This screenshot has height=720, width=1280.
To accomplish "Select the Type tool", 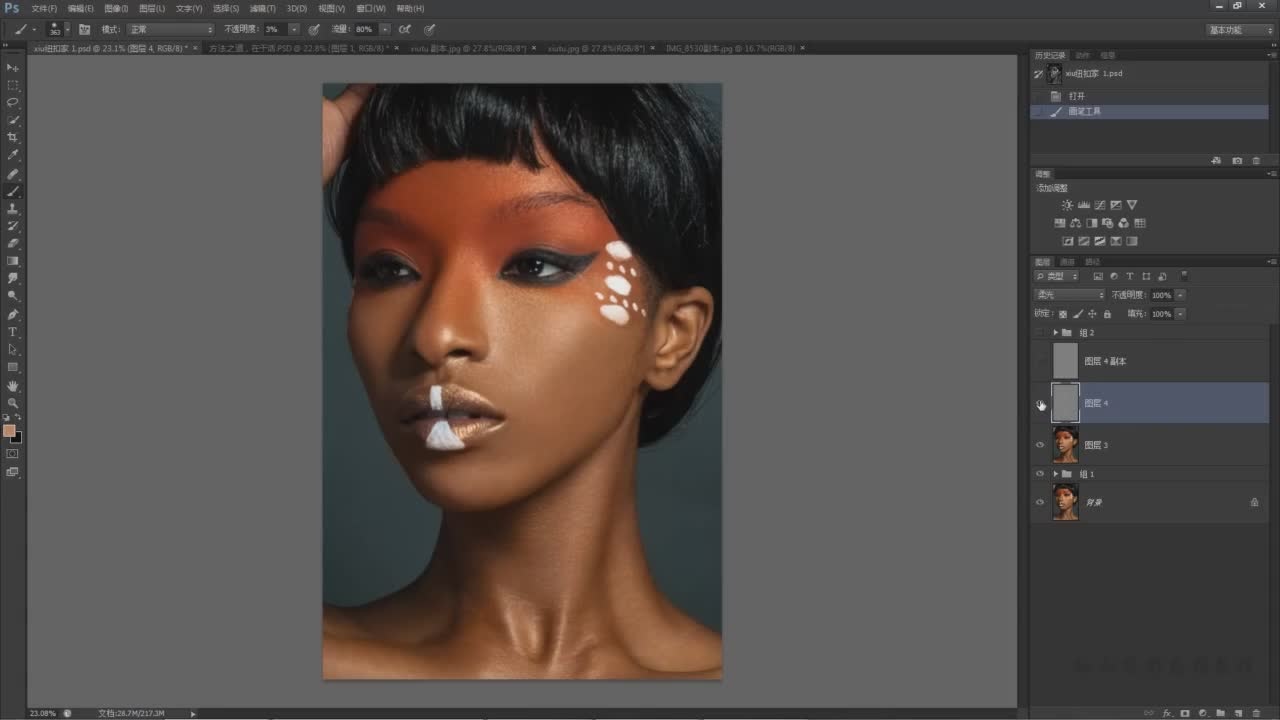I will click(x=13, y=331).
